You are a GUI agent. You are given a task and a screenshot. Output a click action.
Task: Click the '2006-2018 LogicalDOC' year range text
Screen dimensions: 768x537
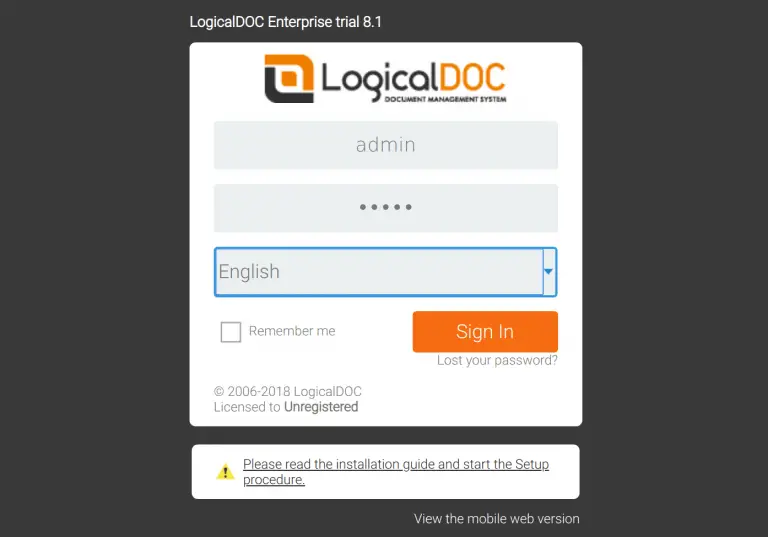click(x=294, y=391)
